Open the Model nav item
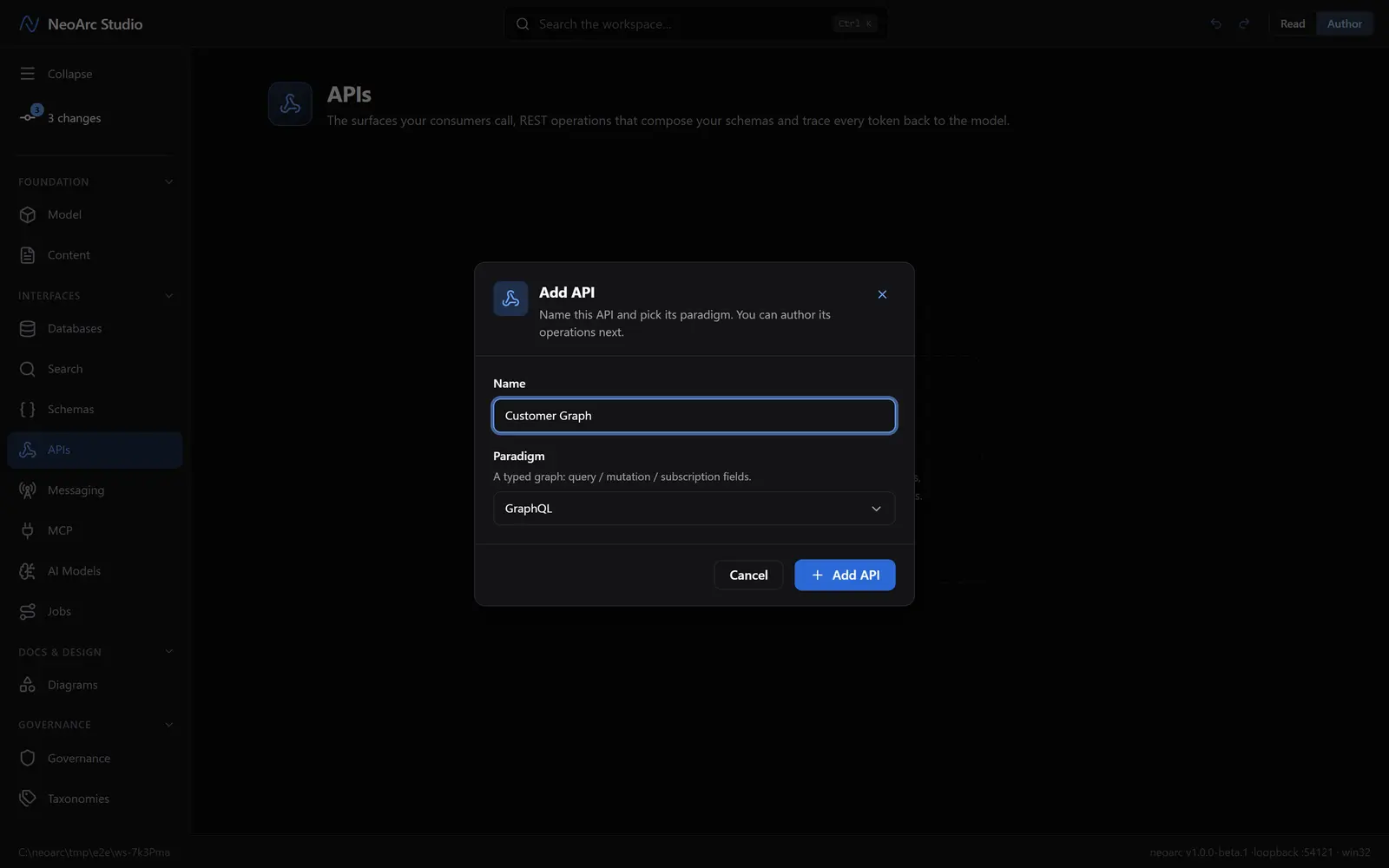1389x868 pixels. pyautogui.click(x=95, y=214)
